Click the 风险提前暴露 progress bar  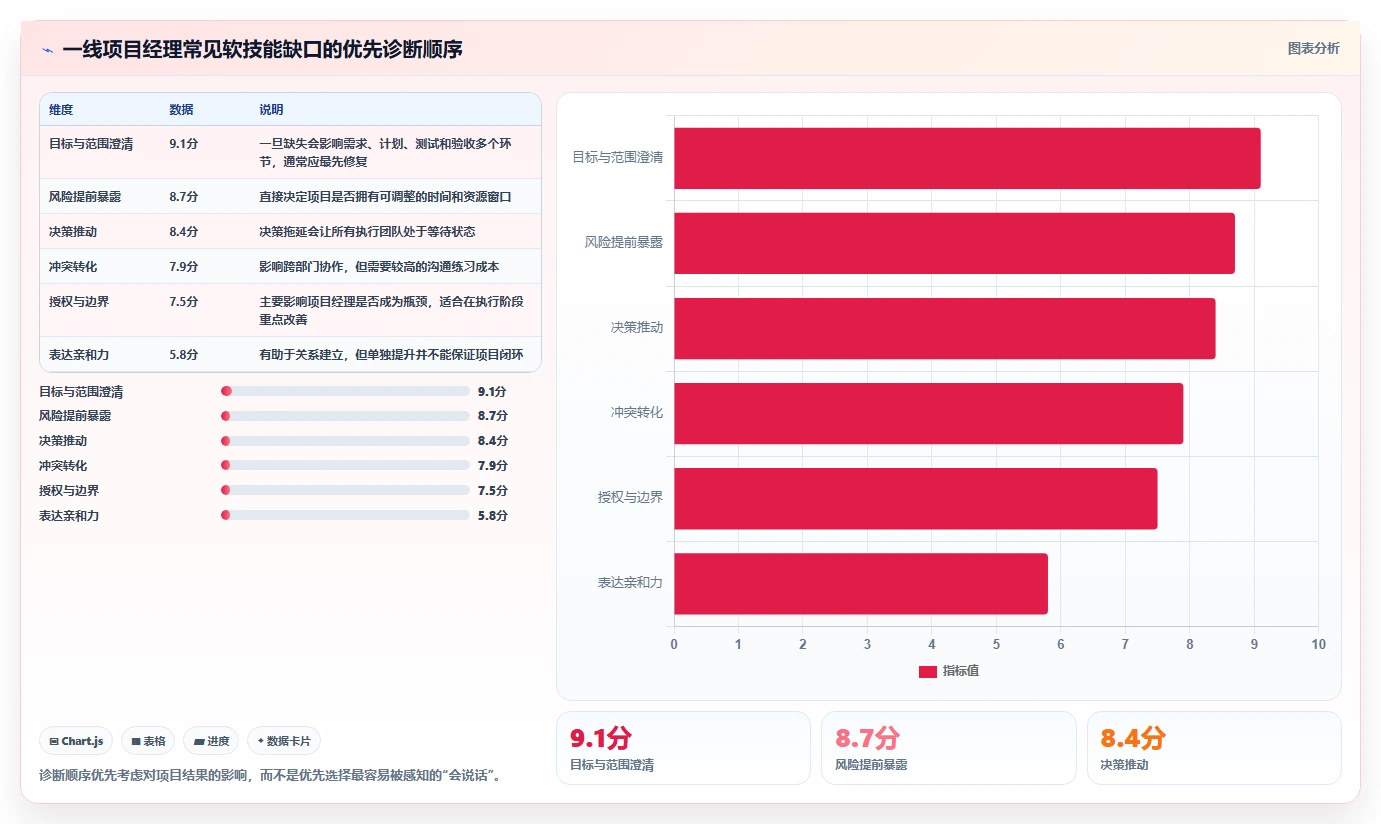(x=345, y=416)
